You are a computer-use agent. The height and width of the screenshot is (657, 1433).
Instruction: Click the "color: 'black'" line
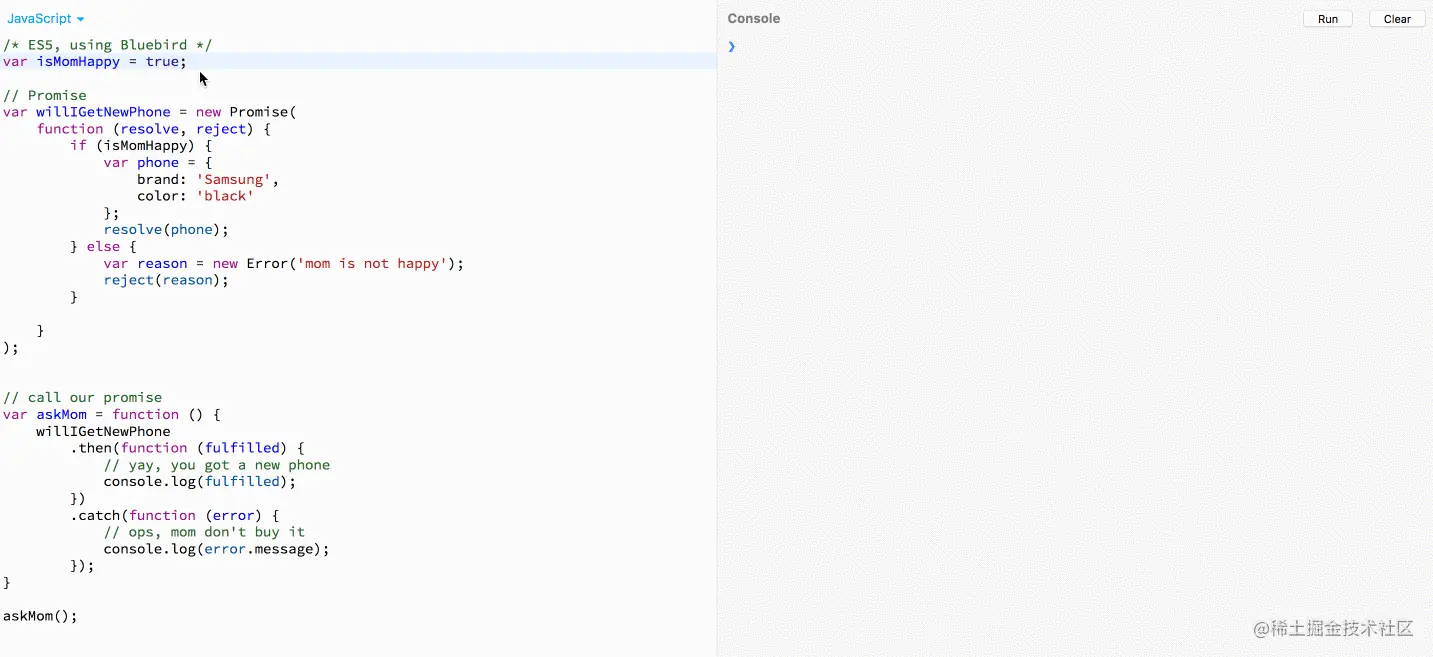196,196
